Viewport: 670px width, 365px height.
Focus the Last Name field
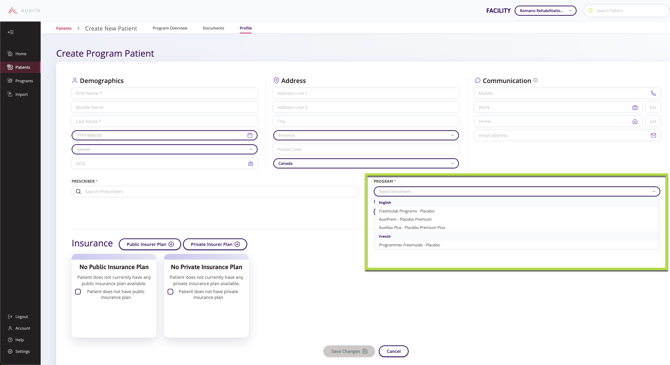(165, 121)
